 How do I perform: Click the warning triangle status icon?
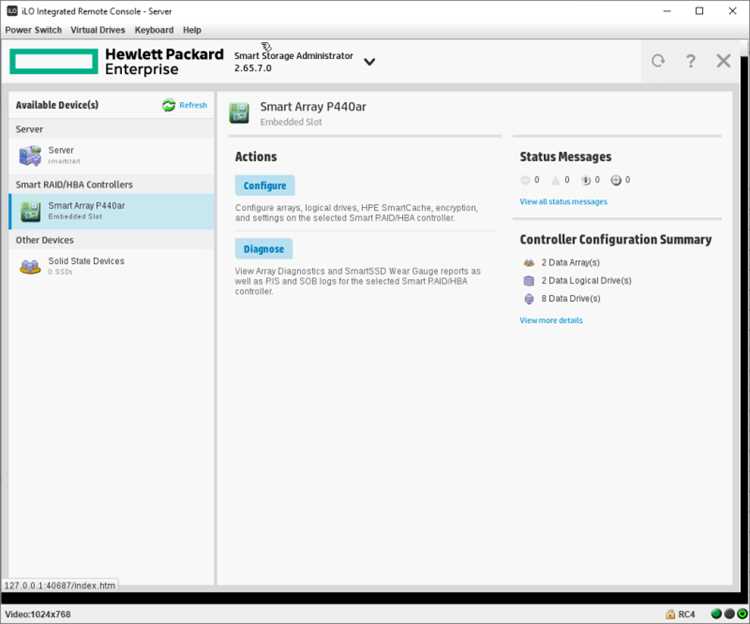point(555,180)
